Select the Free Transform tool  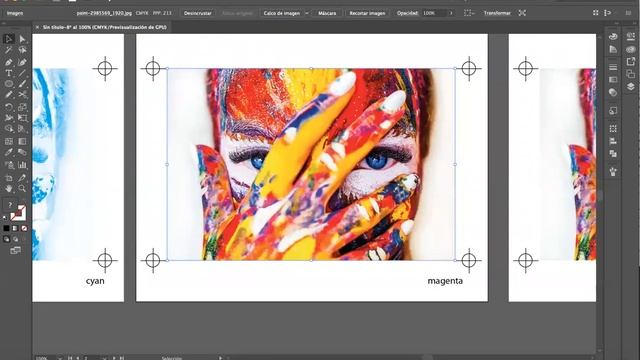[22, 118]
